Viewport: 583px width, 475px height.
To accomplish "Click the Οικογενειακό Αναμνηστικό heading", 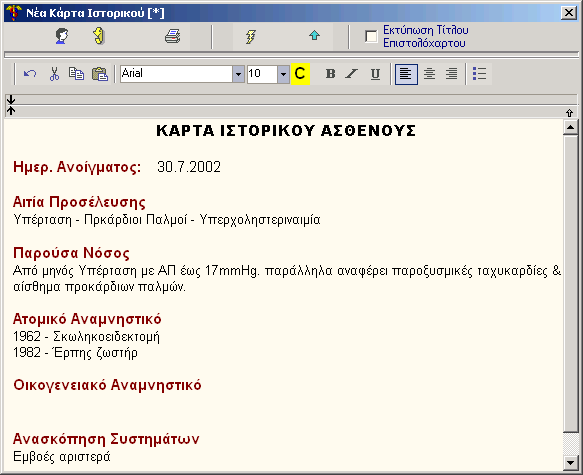I will (x=107, y=385).
